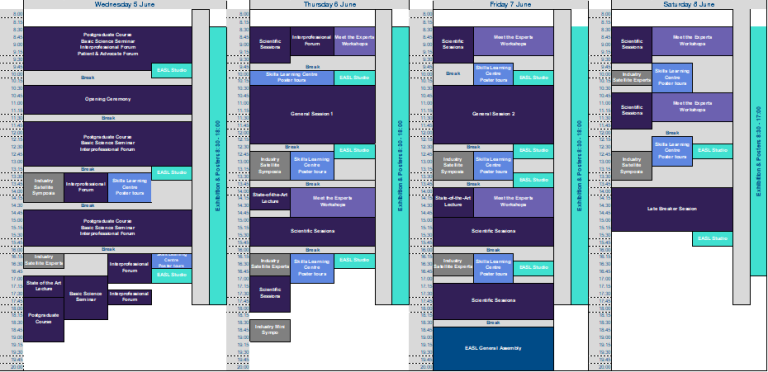Viewport: 768px width, 372px height.
Task: Click Wednesday's Basic Science Seminar evening block
Action: coord(86,297)
